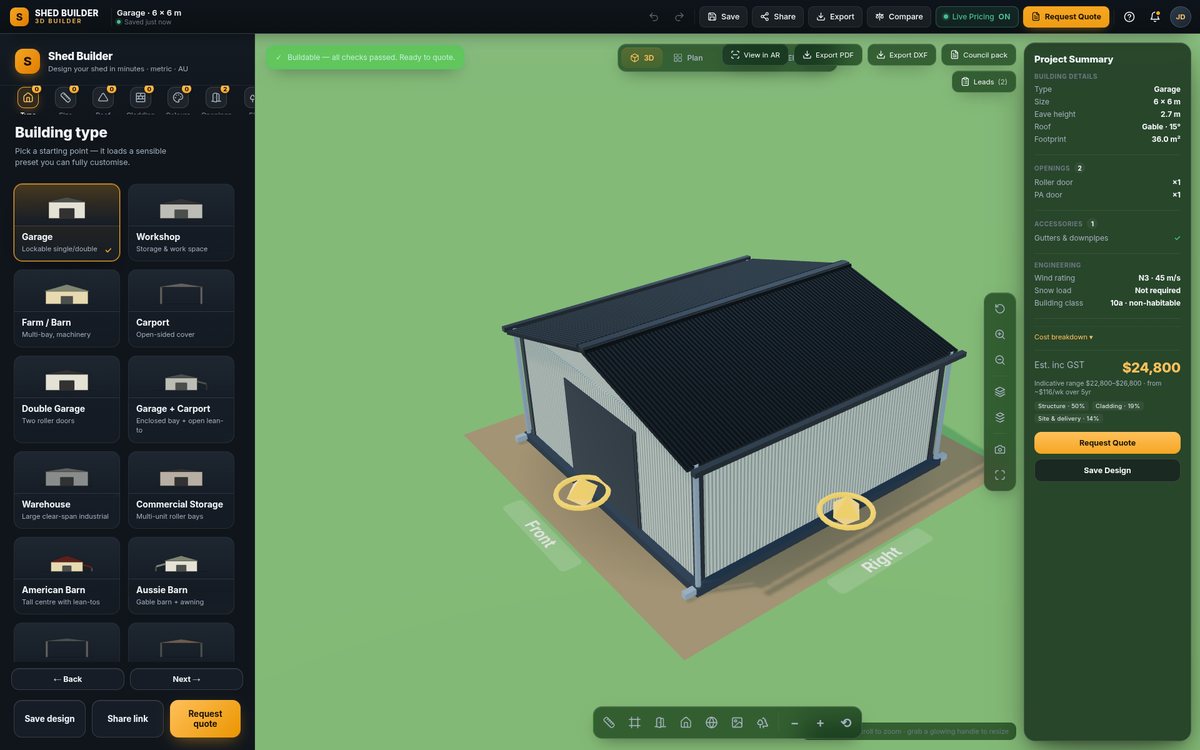Click the redo arrow in top bar
The image size is (1200, 750).
pos(680,17)
